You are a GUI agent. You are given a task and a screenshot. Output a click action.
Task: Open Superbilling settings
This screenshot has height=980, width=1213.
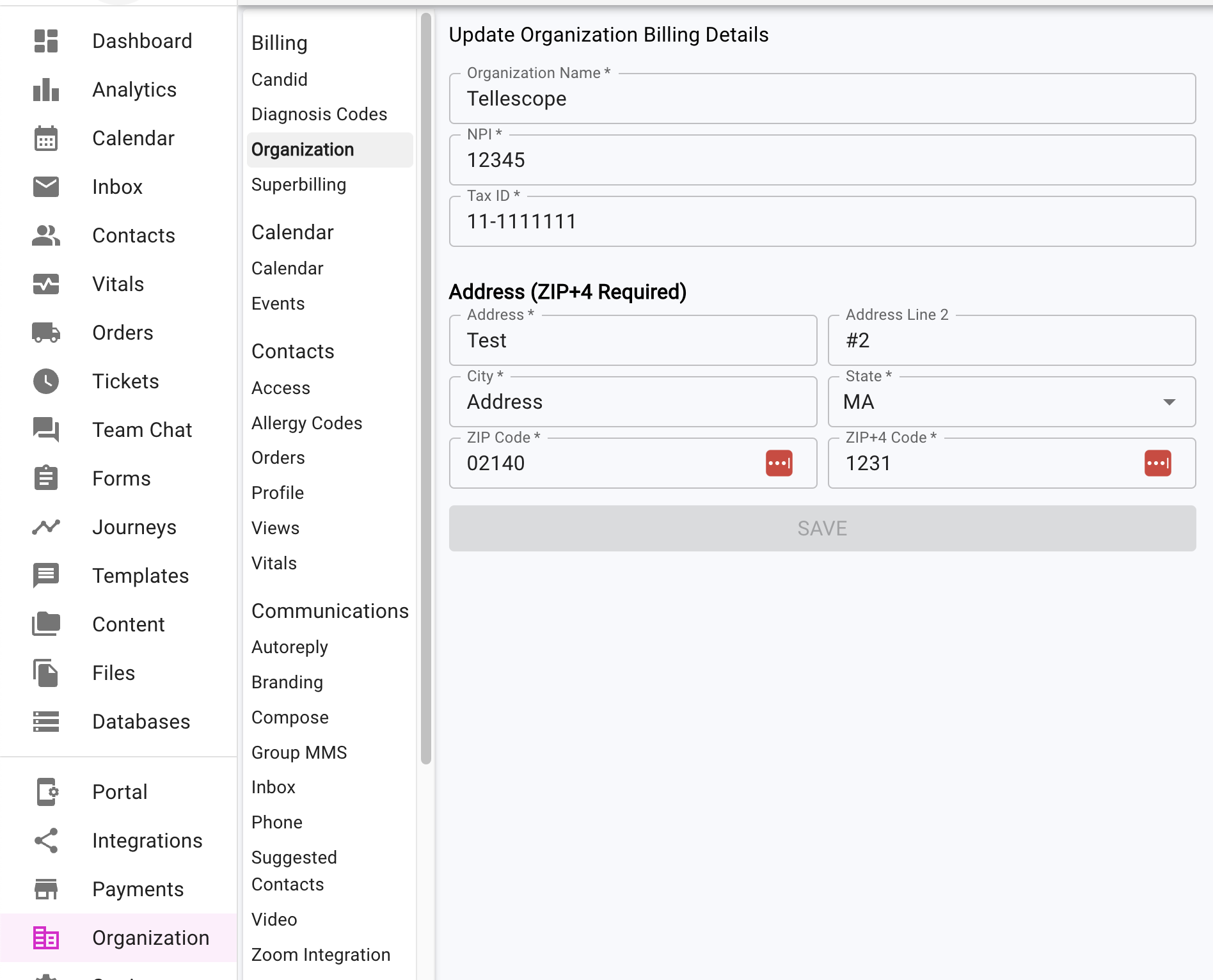coord(299,185)
